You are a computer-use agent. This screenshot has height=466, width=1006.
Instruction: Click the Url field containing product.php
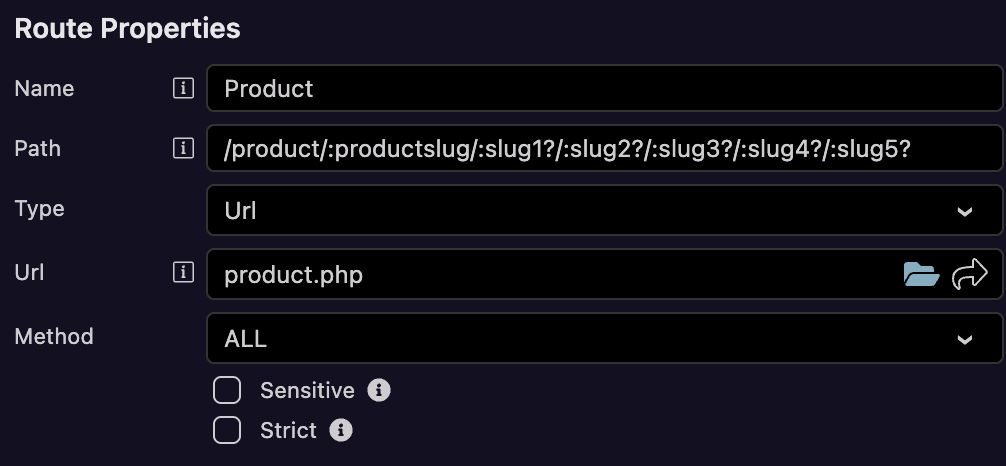pos(550,274)
